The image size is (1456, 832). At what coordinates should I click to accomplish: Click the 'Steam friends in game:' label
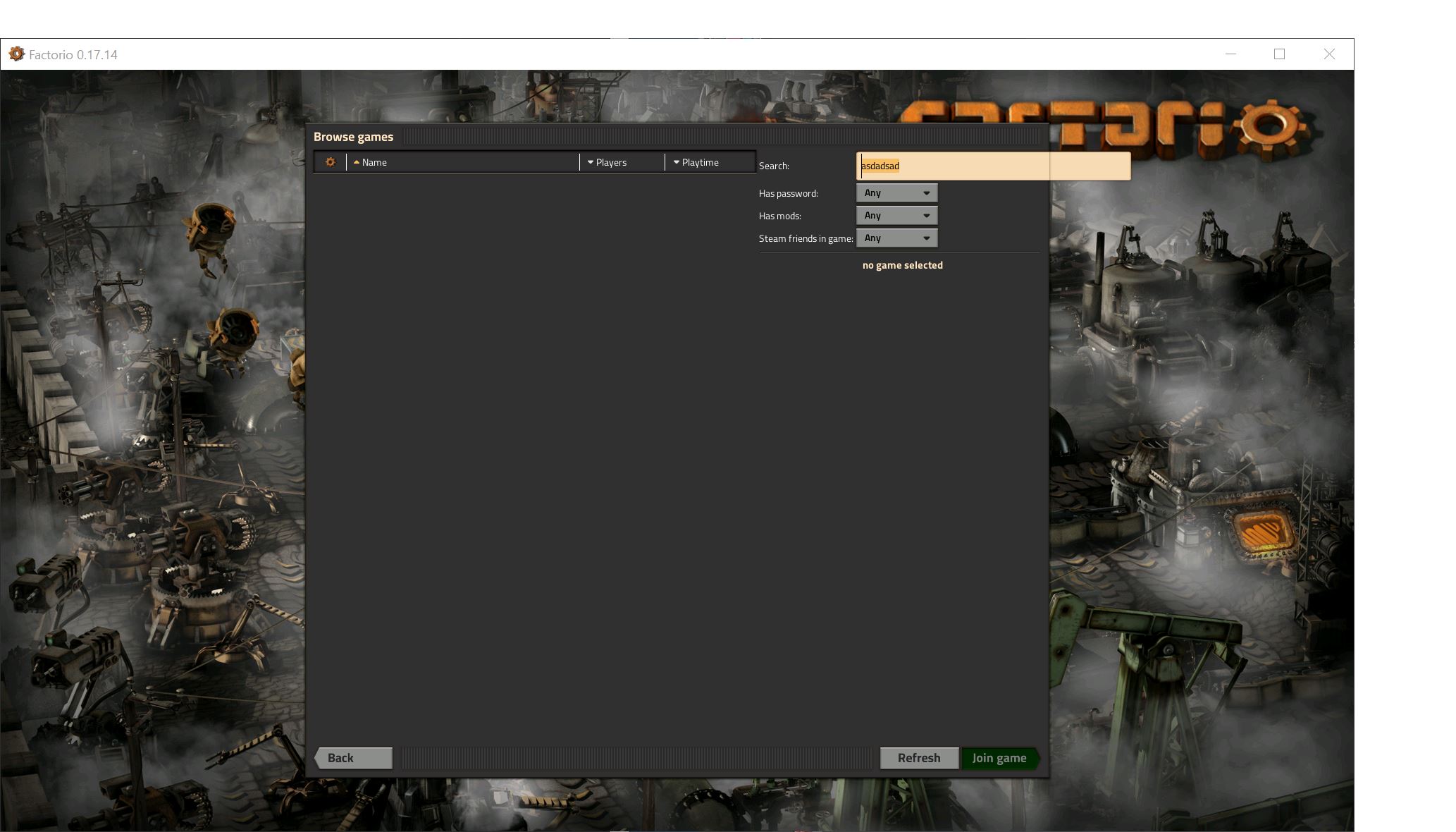coord(806,238)
